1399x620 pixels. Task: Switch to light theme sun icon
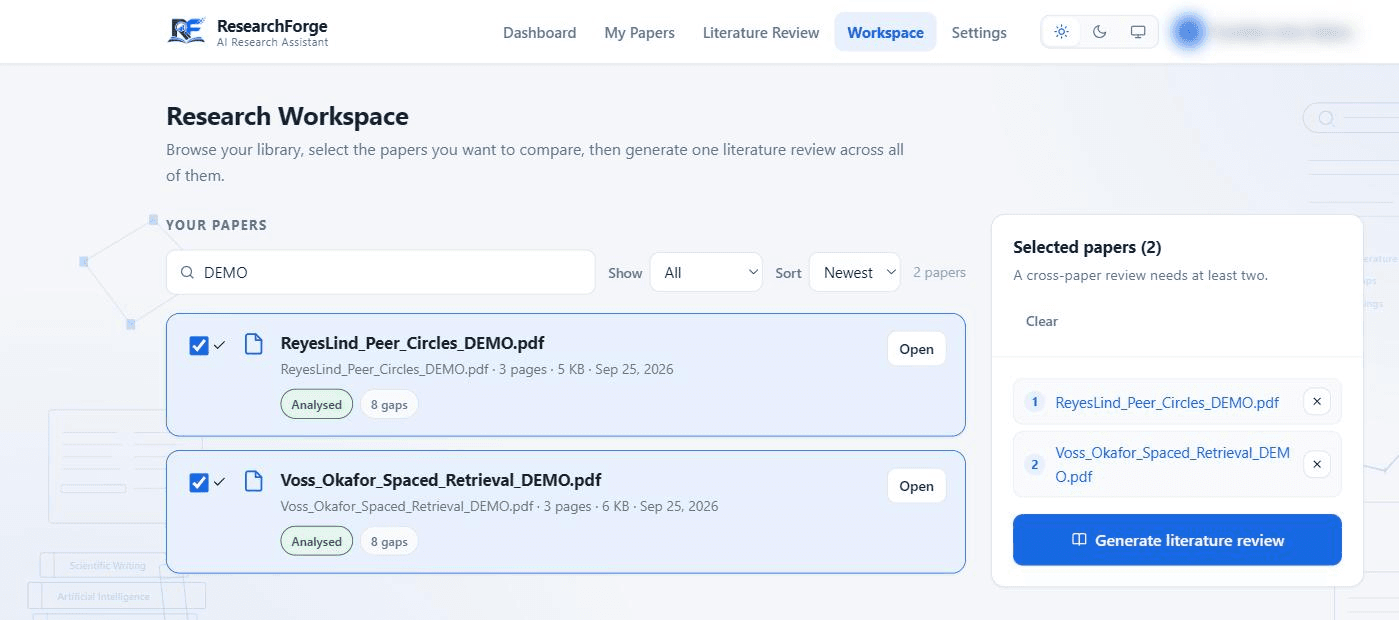(1062, 32)
